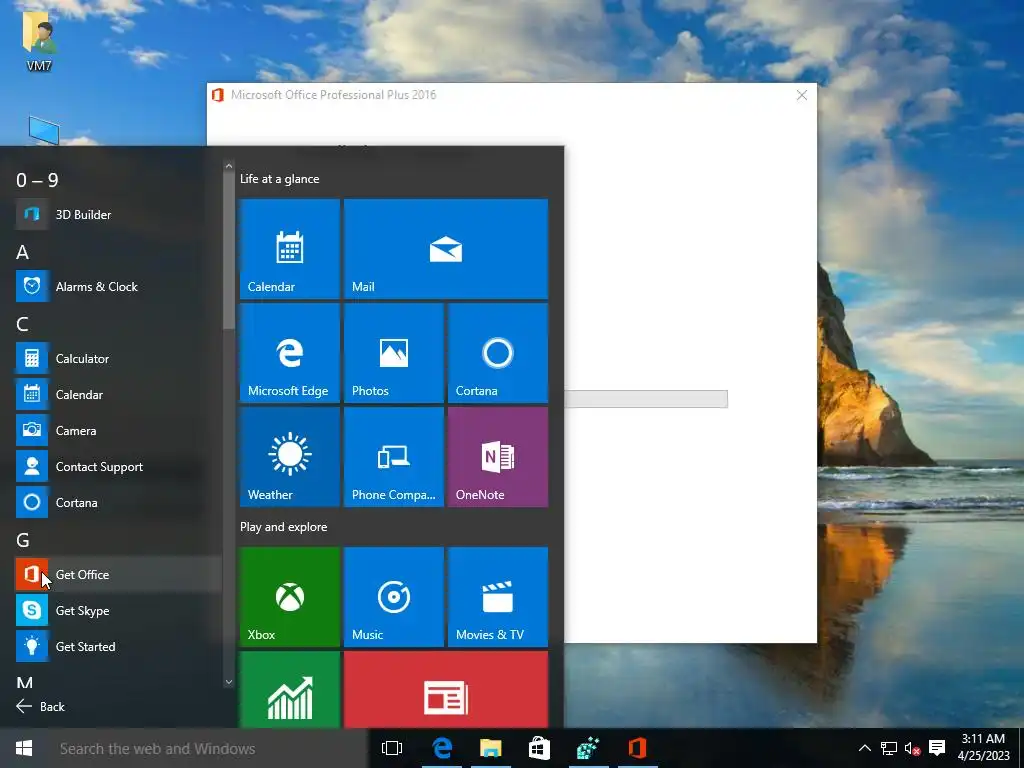Click the 'C' letter group header
The height and width of the screenshot is (768, 1024).
pos(22,324)
